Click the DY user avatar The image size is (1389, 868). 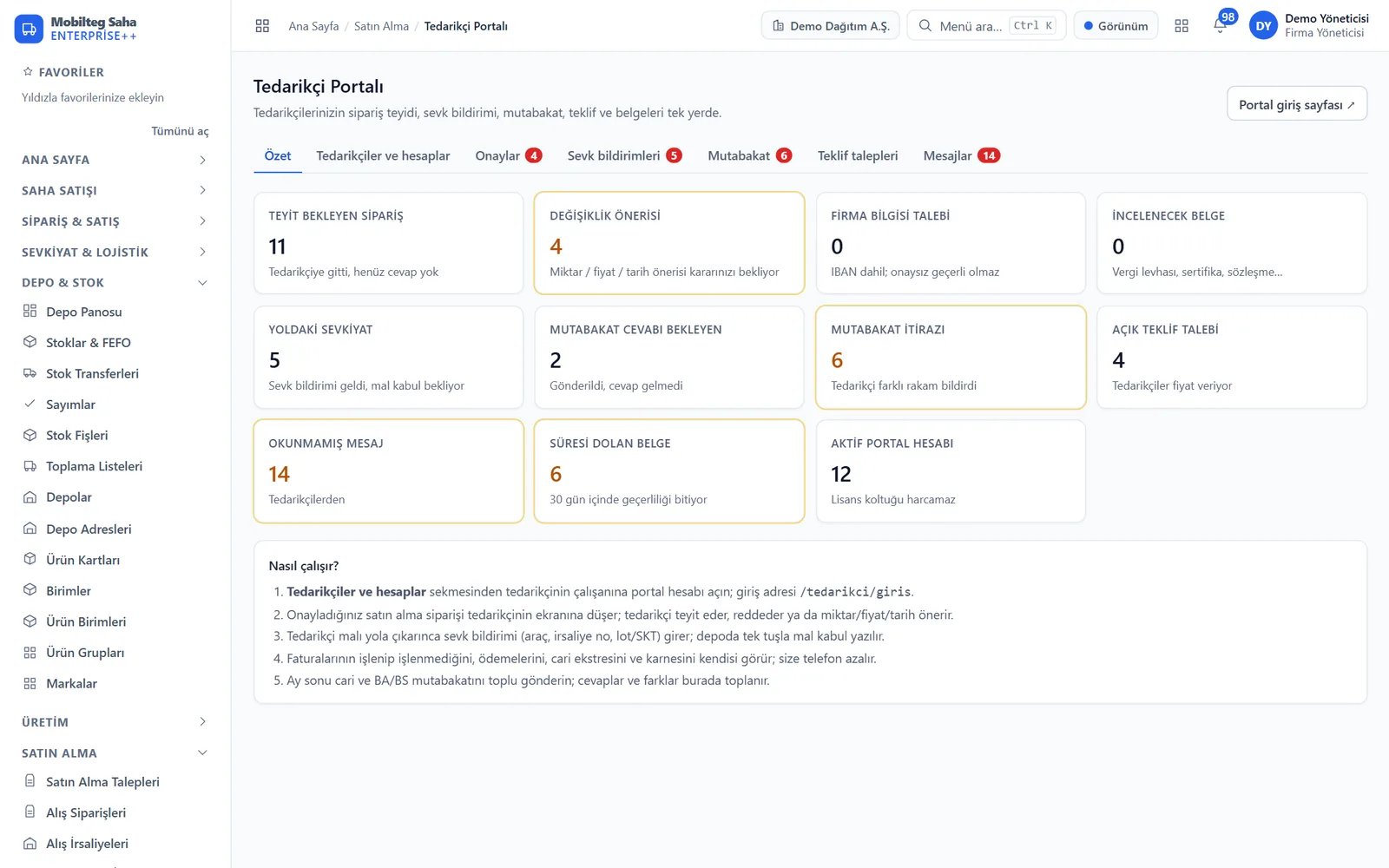pos(1263,26)
